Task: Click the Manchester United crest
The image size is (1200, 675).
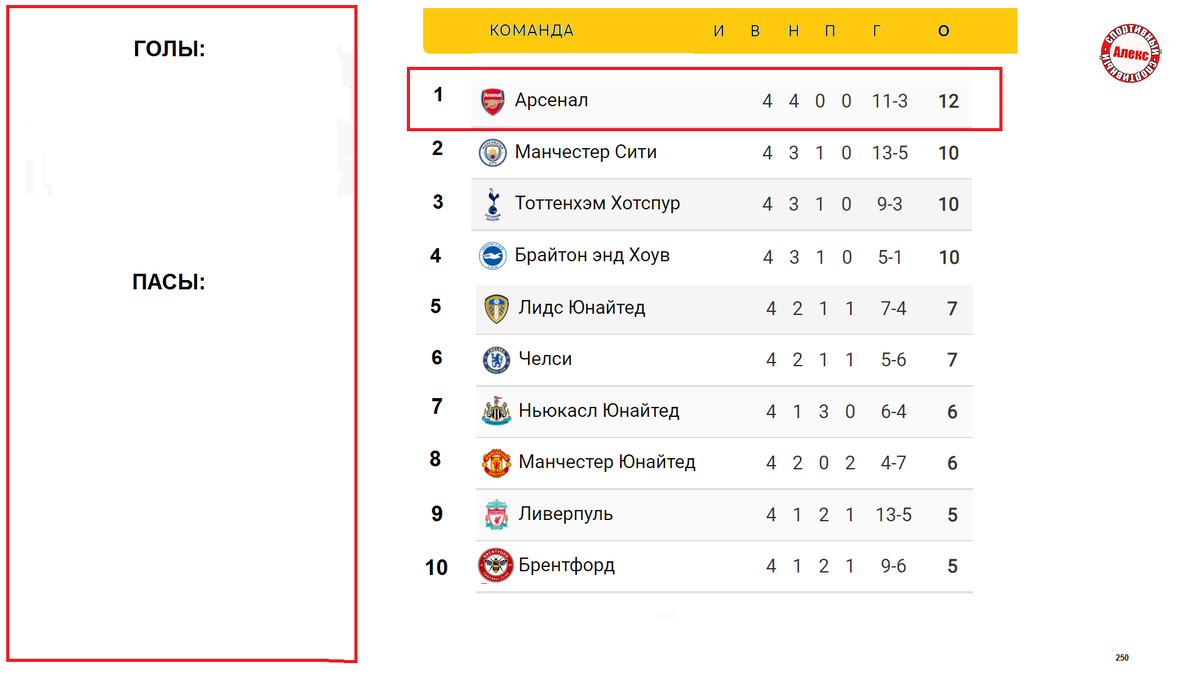Action: [x=496, y=463]
